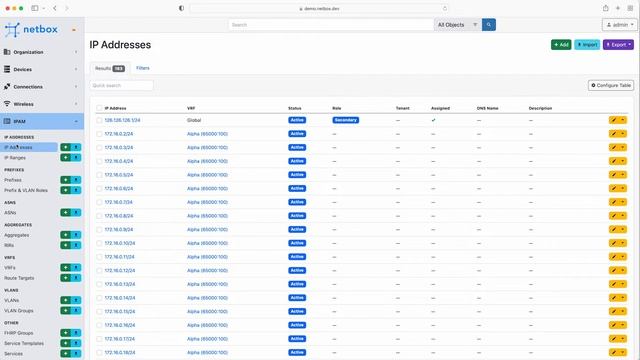The height and width of the screenshot is (360, 640).
Task: Show browser tab overview grid icon
Action: (630, 8)
